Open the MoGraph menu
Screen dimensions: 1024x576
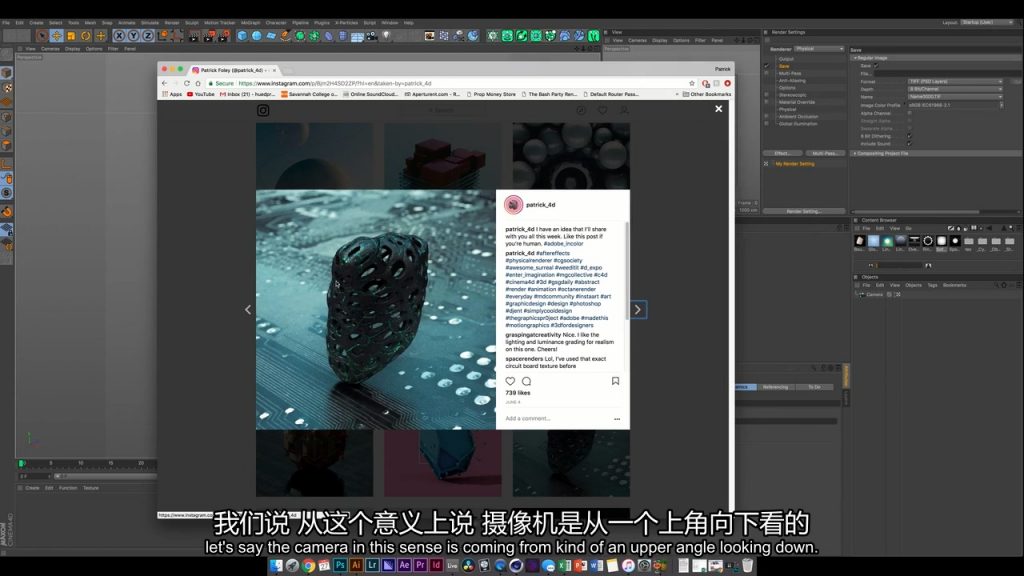pyautogui.click(x=250, y=23)
